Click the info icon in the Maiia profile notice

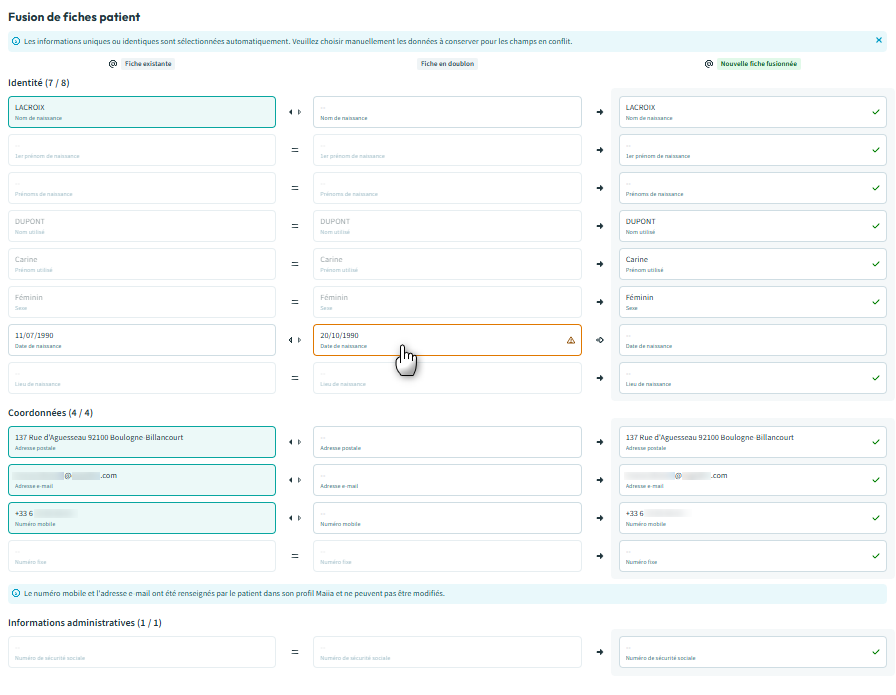coord(16,593)
